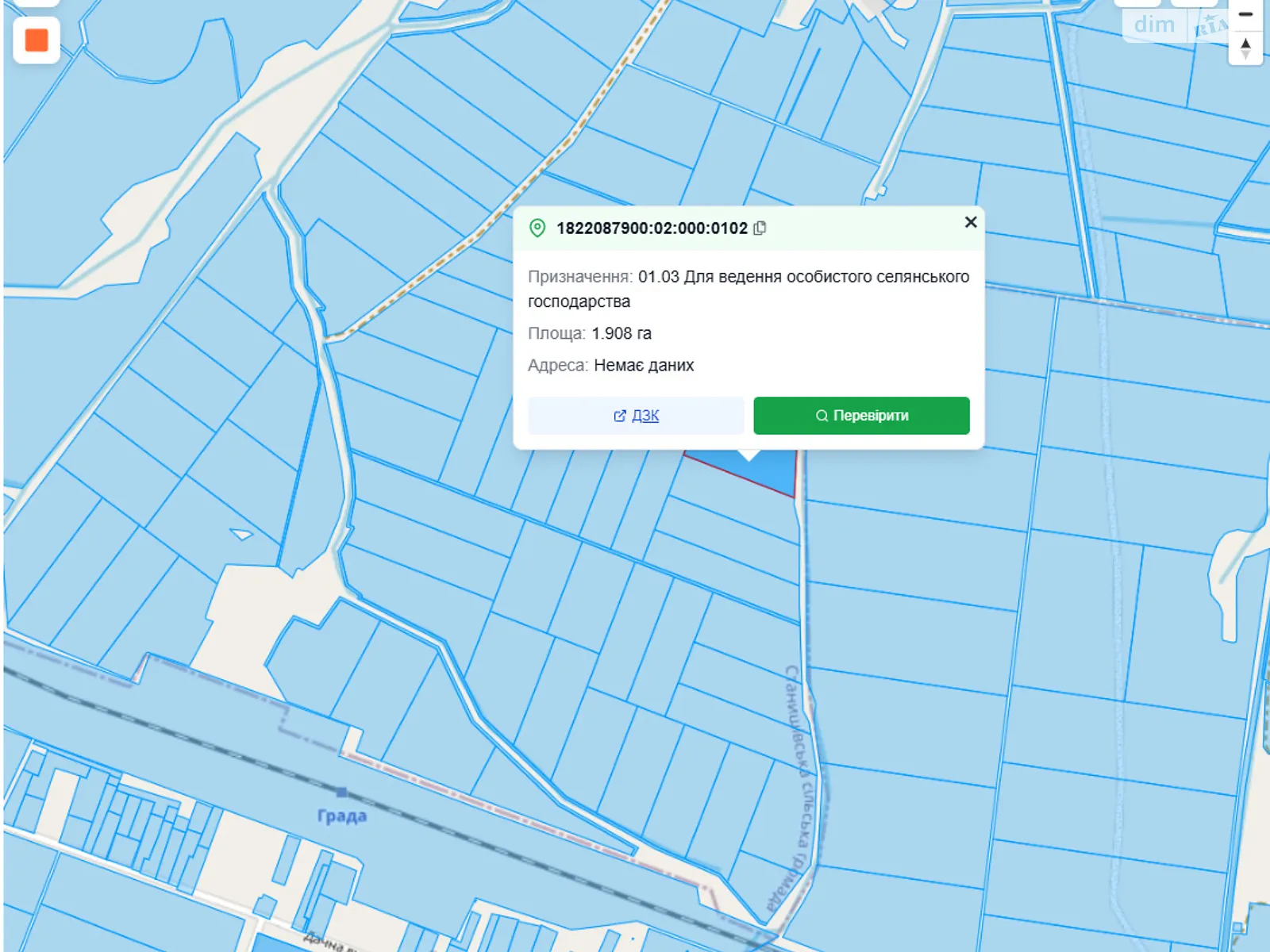Image resolution: width=1270 pixels, height=952 pixels.
Task: Click the cadastral number 1822087900:02:000:0102
Action: click(x=652, y=228)
